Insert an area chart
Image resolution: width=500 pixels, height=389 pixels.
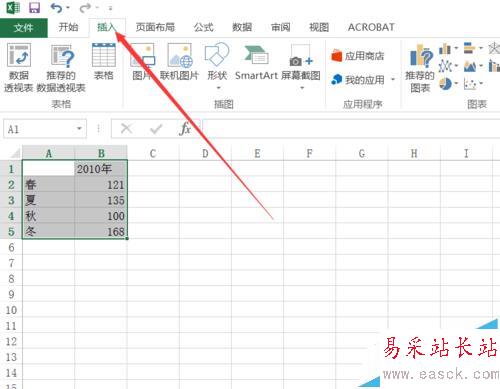pos(470,66)
